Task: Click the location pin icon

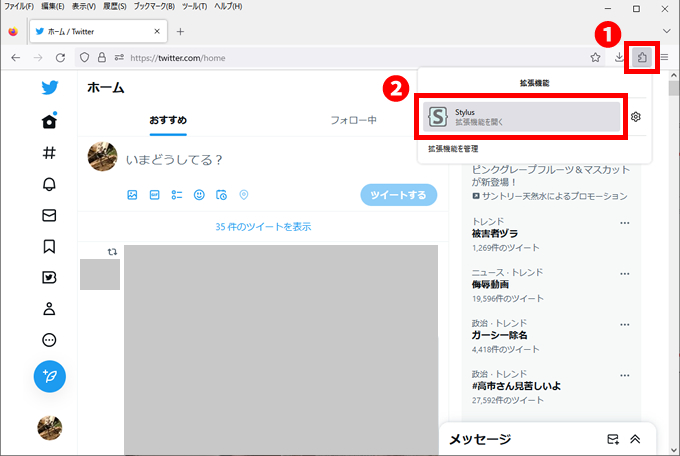Action: pyautogui.click(x=244, y=195)
